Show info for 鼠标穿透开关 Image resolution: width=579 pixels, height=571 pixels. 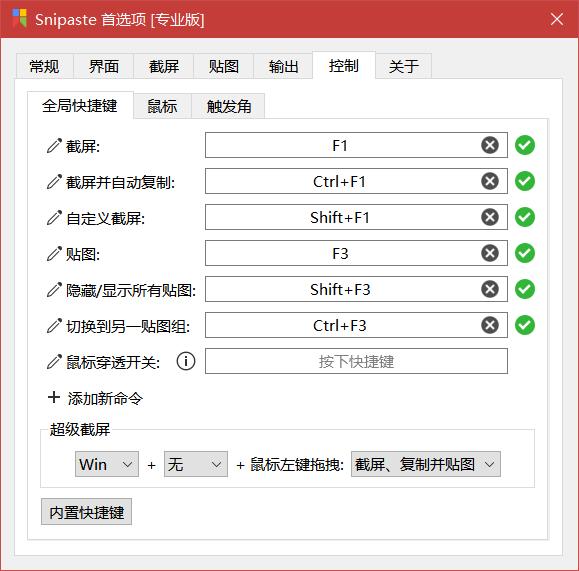coord(186,361)
